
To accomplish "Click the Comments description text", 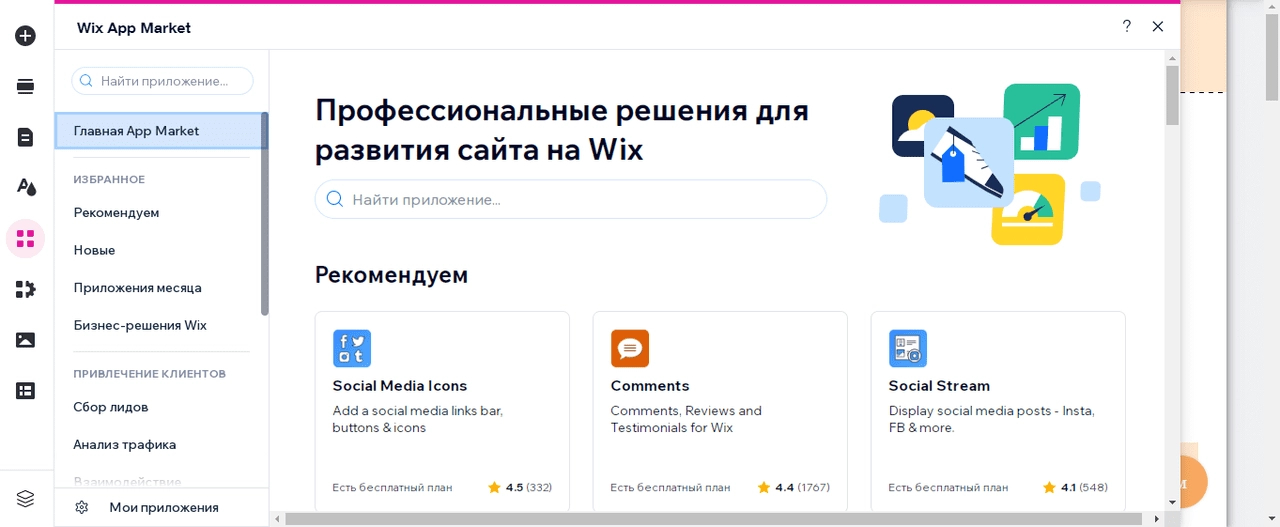I will tap(686, 419).
